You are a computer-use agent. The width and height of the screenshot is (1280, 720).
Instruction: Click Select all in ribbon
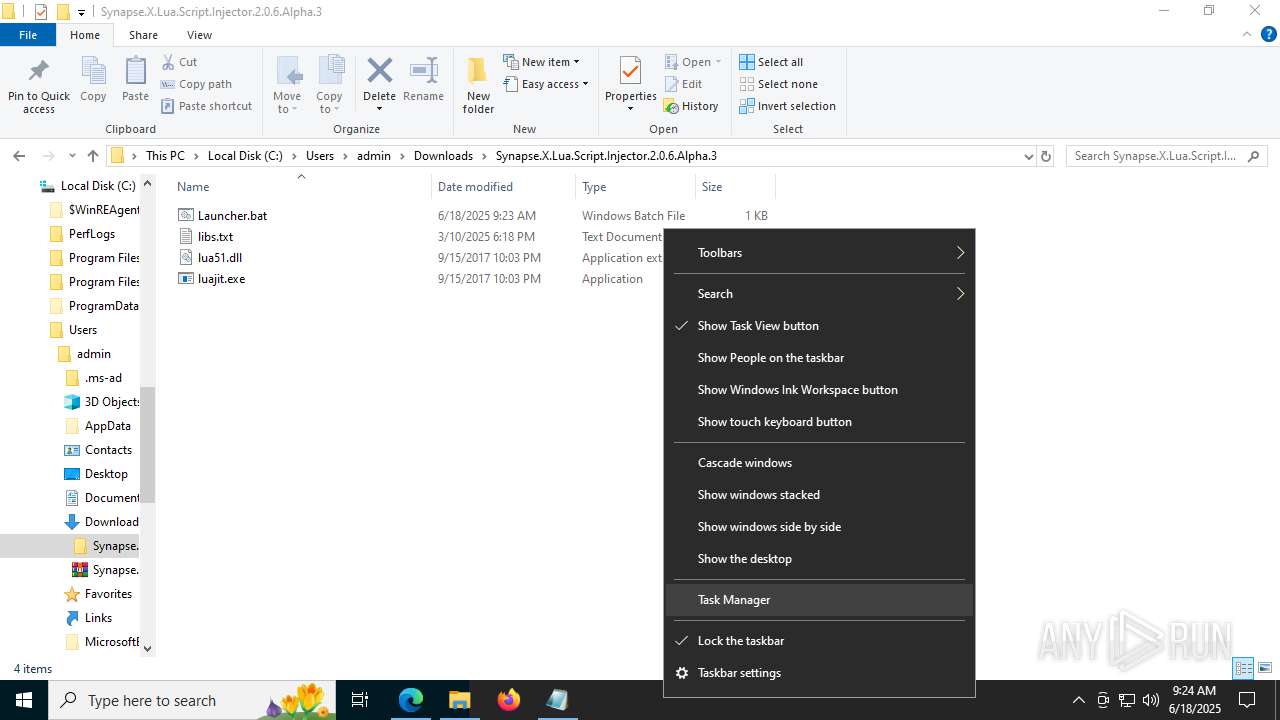pyautogui.click(x=771, y=62)
